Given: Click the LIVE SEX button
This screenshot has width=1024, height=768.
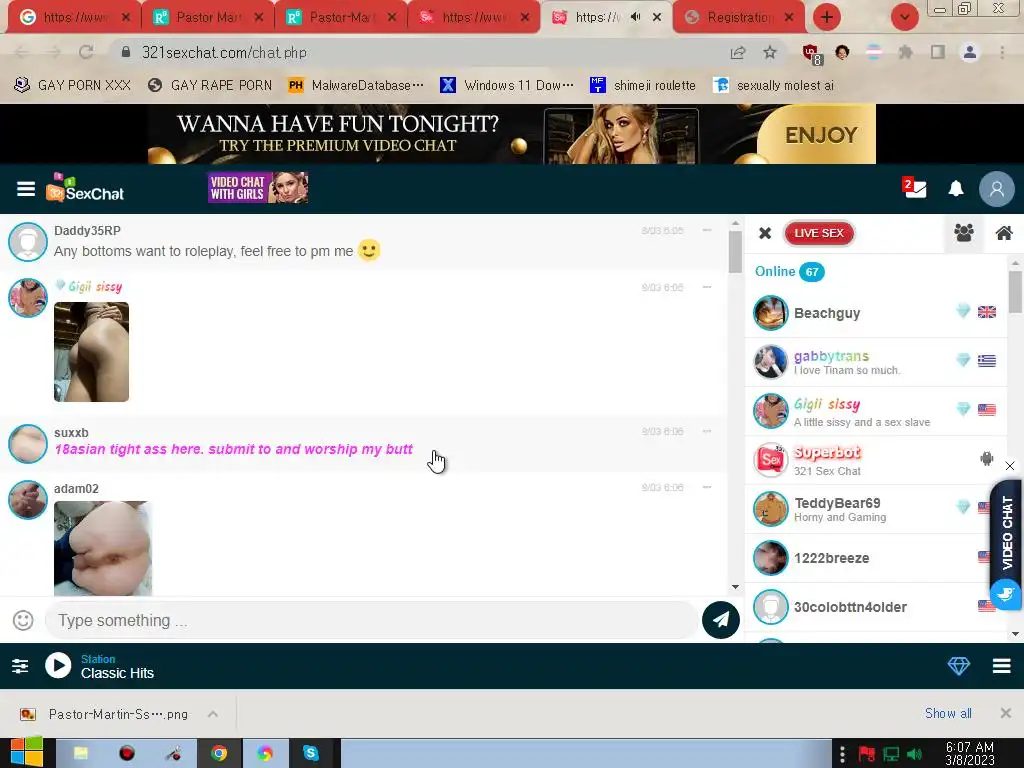Looking at the screenshot, I should click(x=819, y=233).
